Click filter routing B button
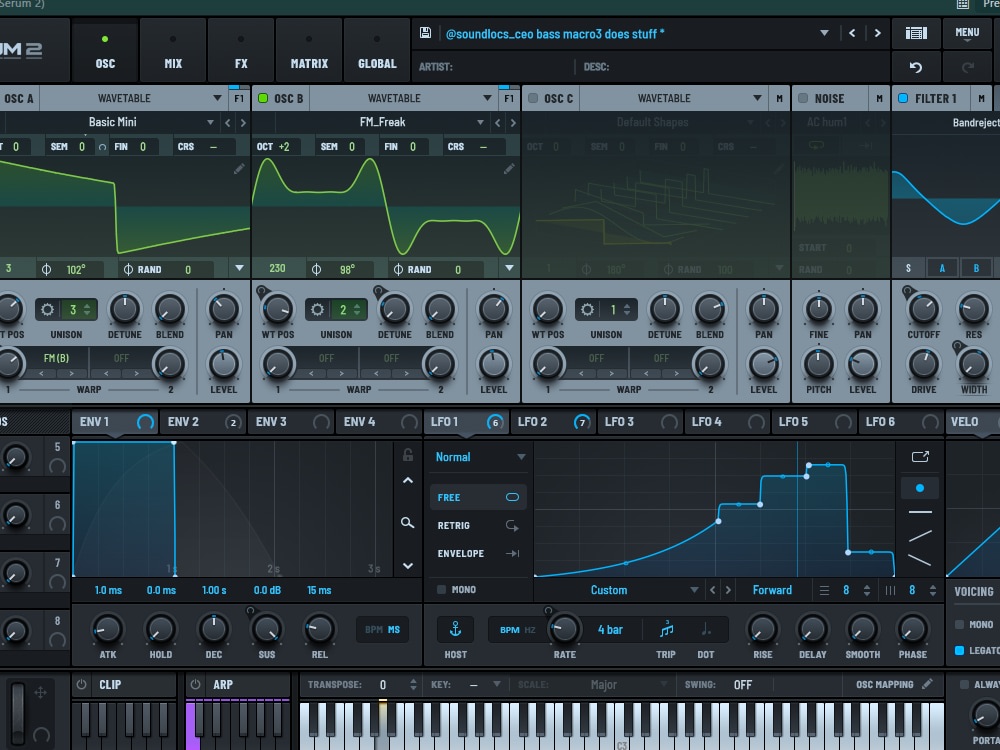The width and height of the screenshot is (1000, 750). (x=976, y=268)
